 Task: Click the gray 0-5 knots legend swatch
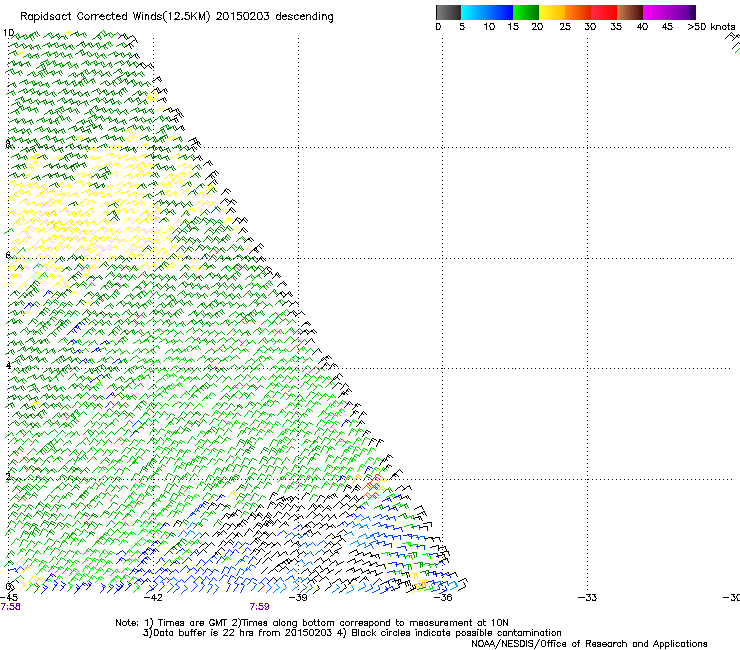[x=448, y=12]
